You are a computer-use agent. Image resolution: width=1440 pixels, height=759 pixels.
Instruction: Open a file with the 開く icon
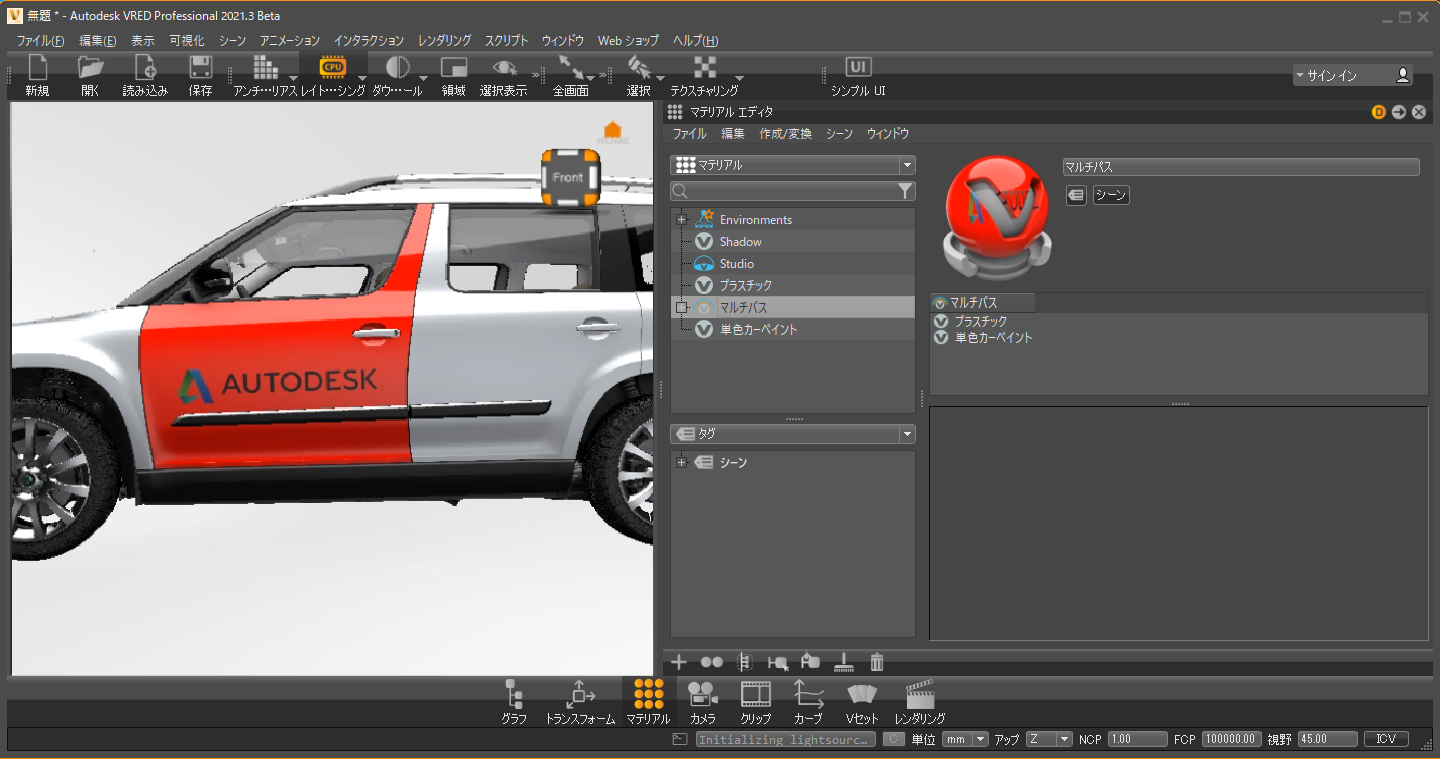pyautogui.click(x=91, y=68)
